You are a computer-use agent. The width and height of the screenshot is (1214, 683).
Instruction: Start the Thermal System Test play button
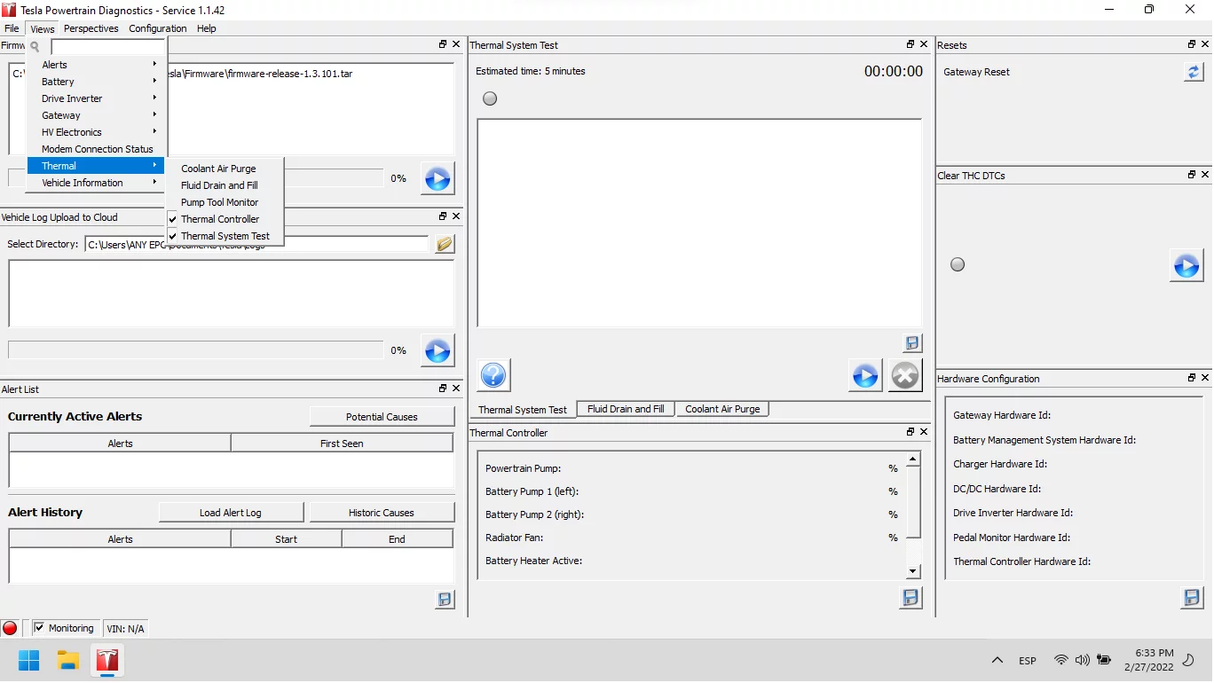(865, 376)
